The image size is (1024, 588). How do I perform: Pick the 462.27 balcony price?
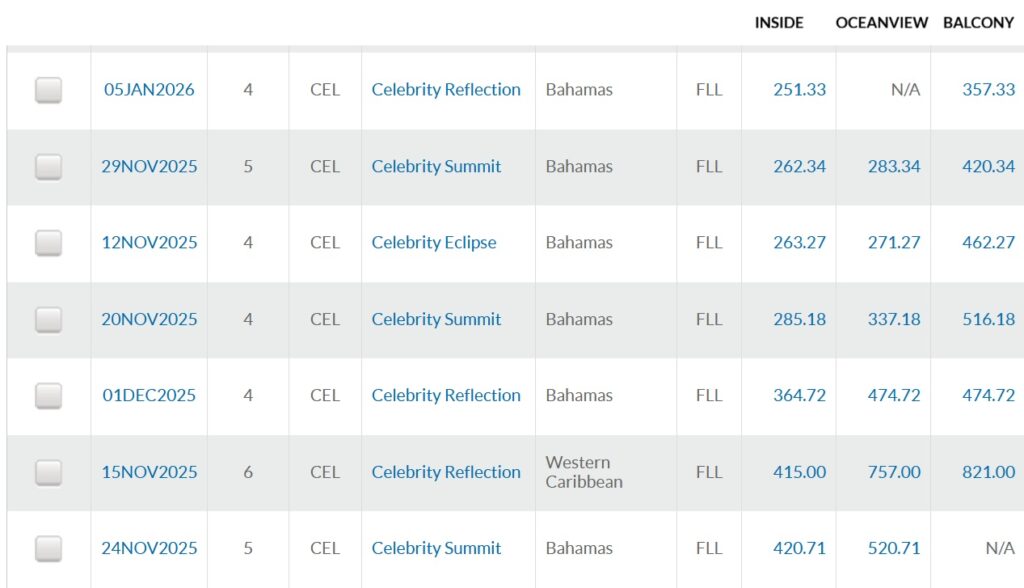pyautogui.click(x=988, y=243)
